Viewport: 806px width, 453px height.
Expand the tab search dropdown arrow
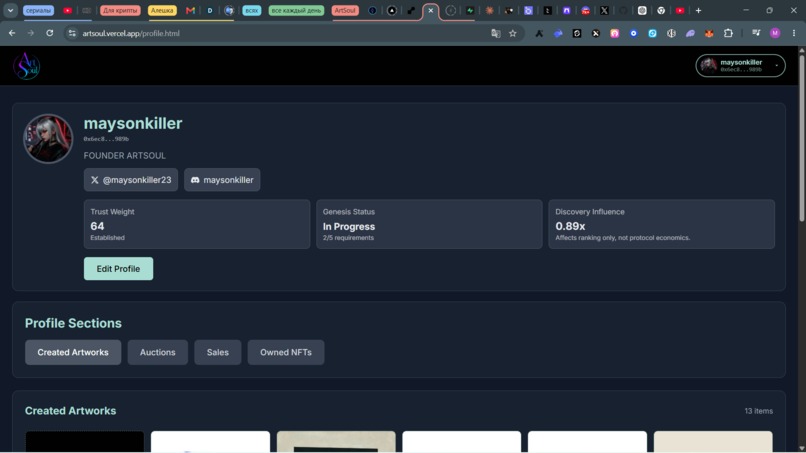pyautogui.click(x=10, y=10)
